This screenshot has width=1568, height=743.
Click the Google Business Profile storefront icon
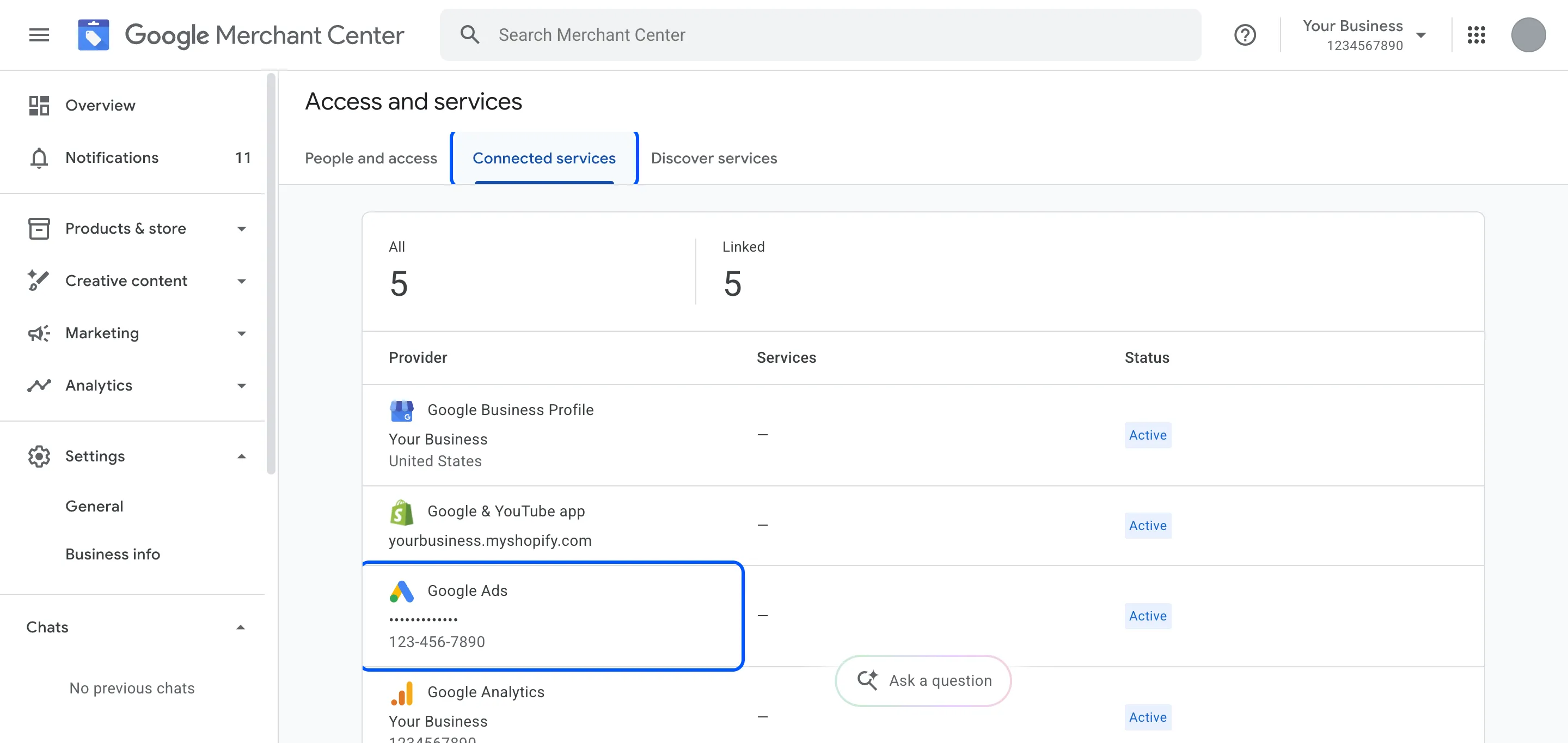(x=402, y=411)
